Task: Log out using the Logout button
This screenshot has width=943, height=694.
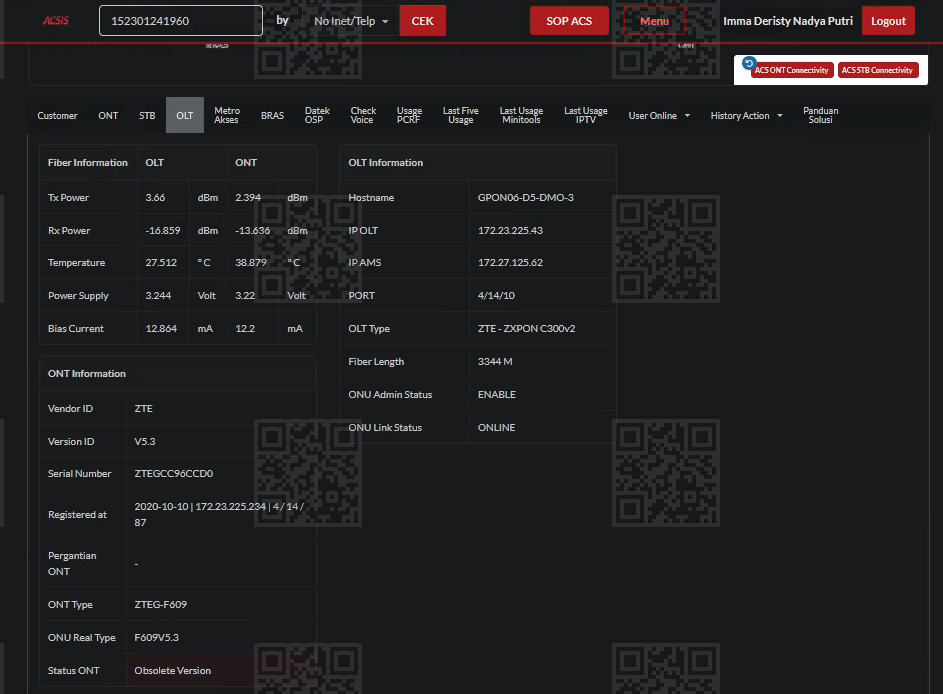Action: point(888,21)
